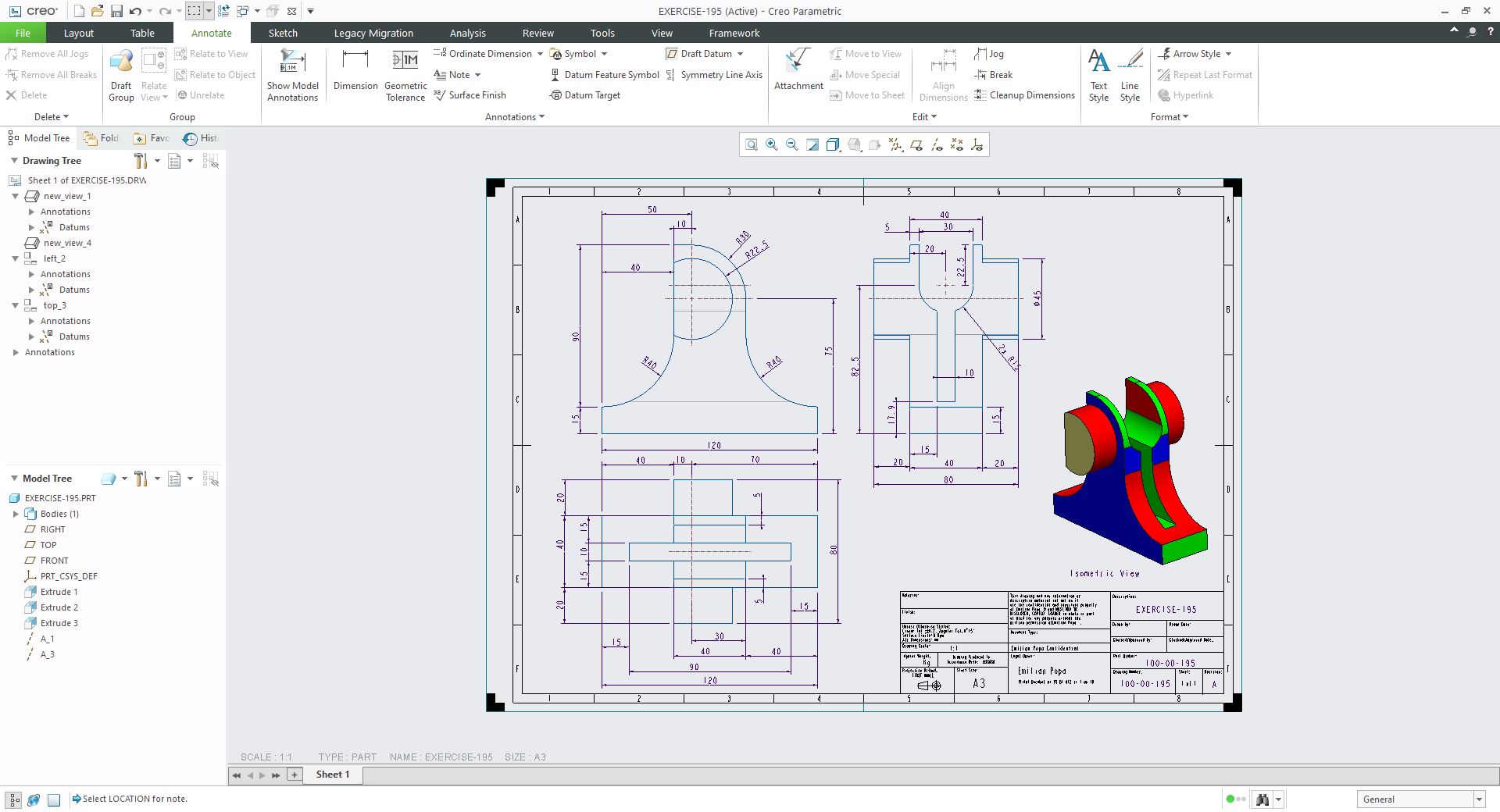Viewport: 1500px width, 812px height.
Task: Switch to the Layout ribbon tab
Action: tap(78, 33)
